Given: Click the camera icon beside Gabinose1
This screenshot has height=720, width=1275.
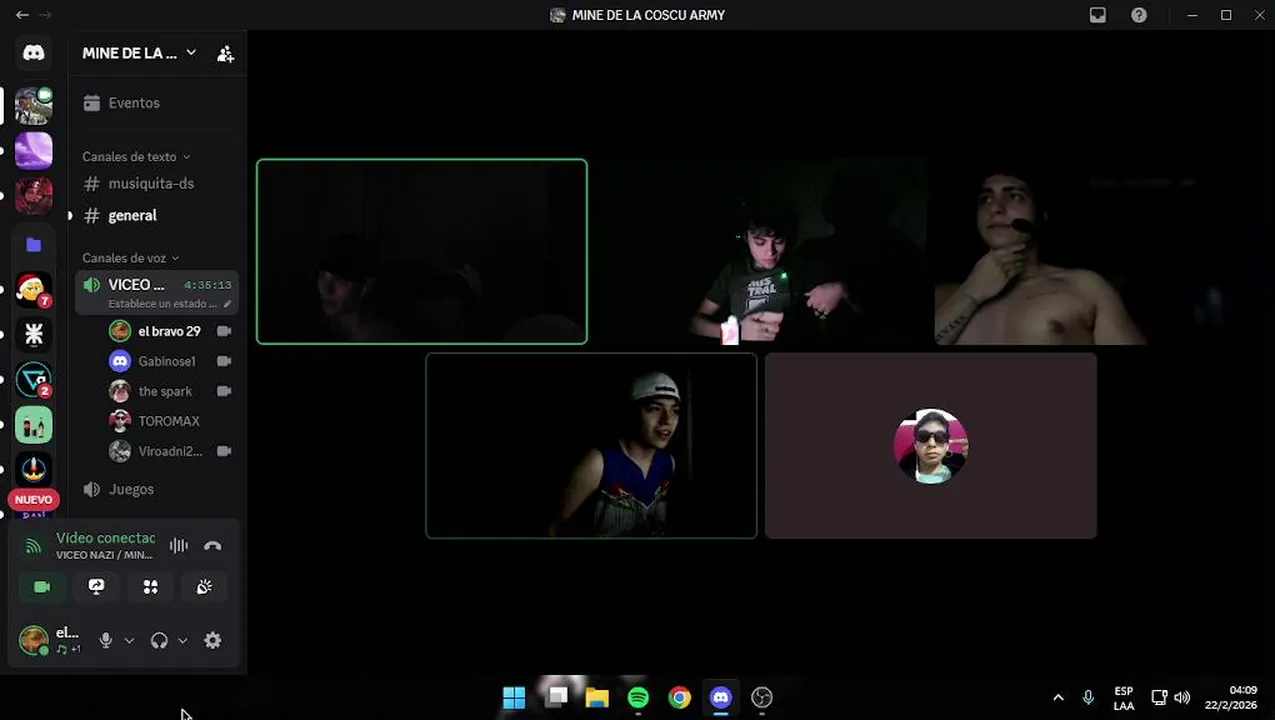Looking at the screenshot, I should (x=224, y=361).
